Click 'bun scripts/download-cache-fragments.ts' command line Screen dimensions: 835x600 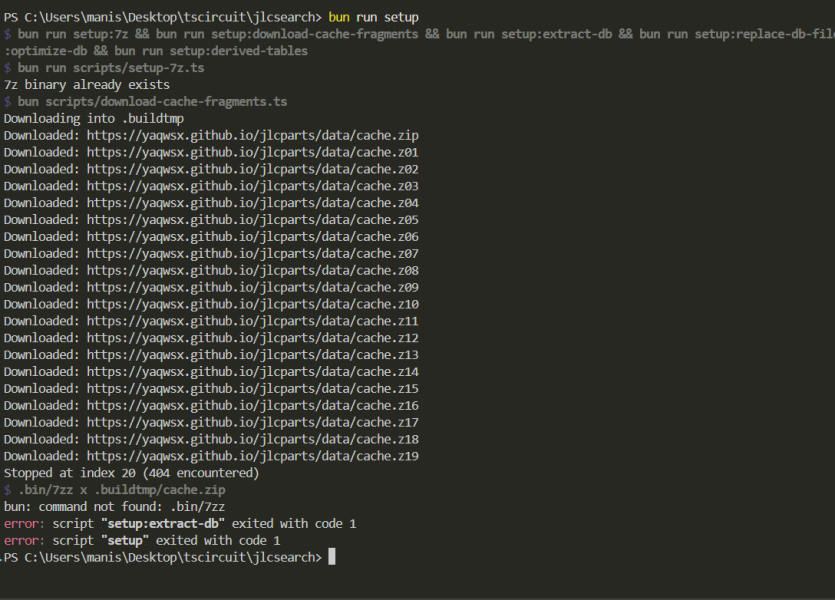pyautogui.click(x=152, y=101)
